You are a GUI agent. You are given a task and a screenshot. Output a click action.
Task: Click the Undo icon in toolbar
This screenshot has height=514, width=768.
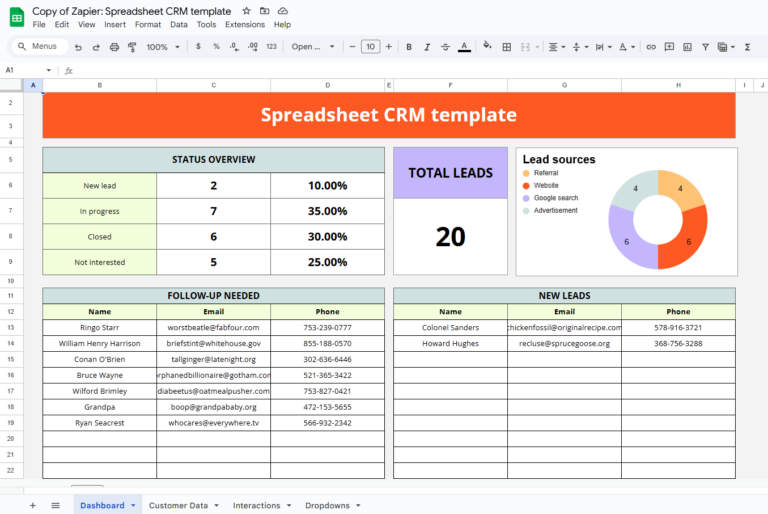coord(78,47)
